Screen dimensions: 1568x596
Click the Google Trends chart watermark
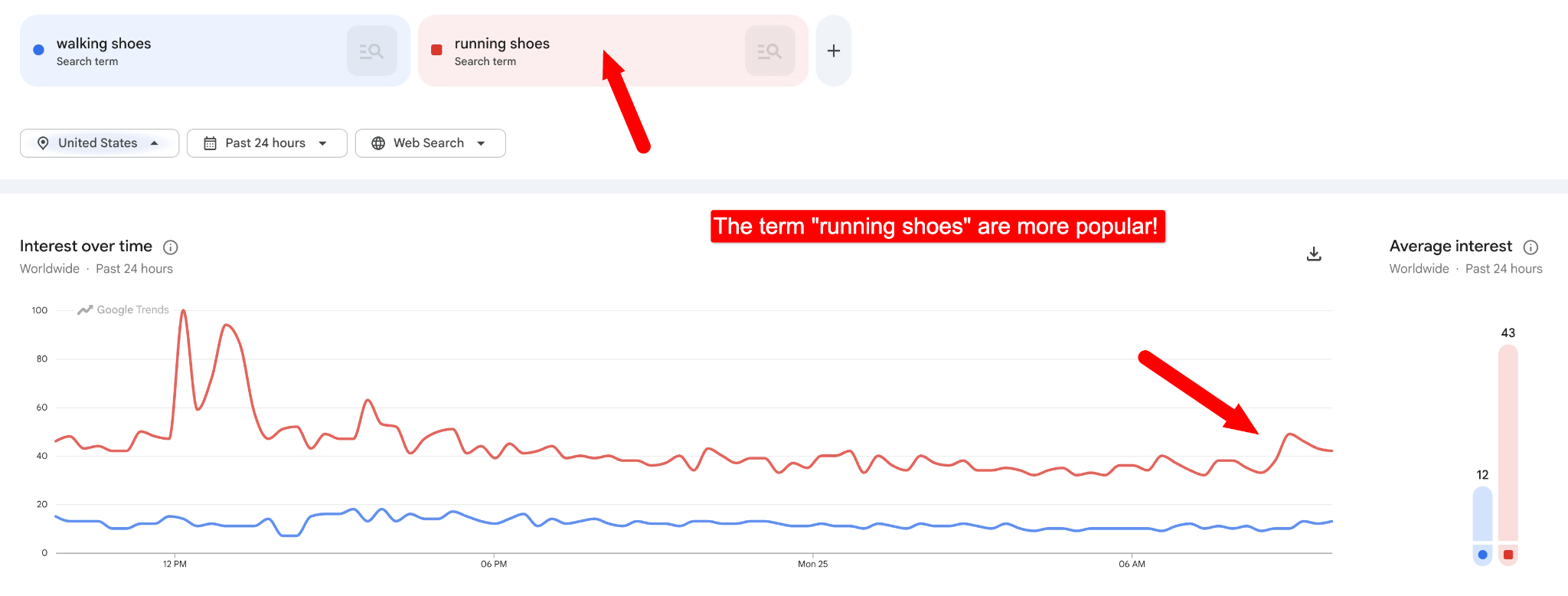coord(123,309)
